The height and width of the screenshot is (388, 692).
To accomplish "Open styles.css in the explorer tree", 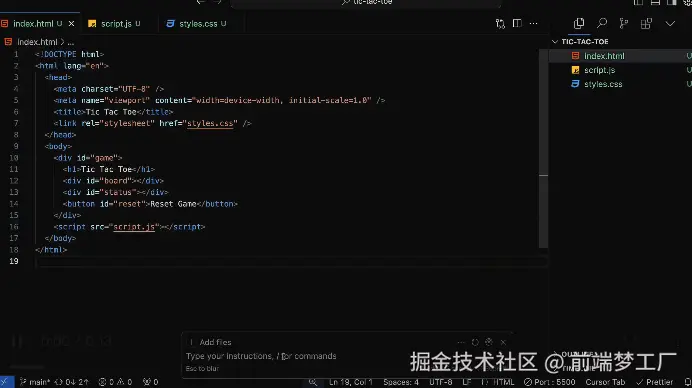I will click(603, 84).
